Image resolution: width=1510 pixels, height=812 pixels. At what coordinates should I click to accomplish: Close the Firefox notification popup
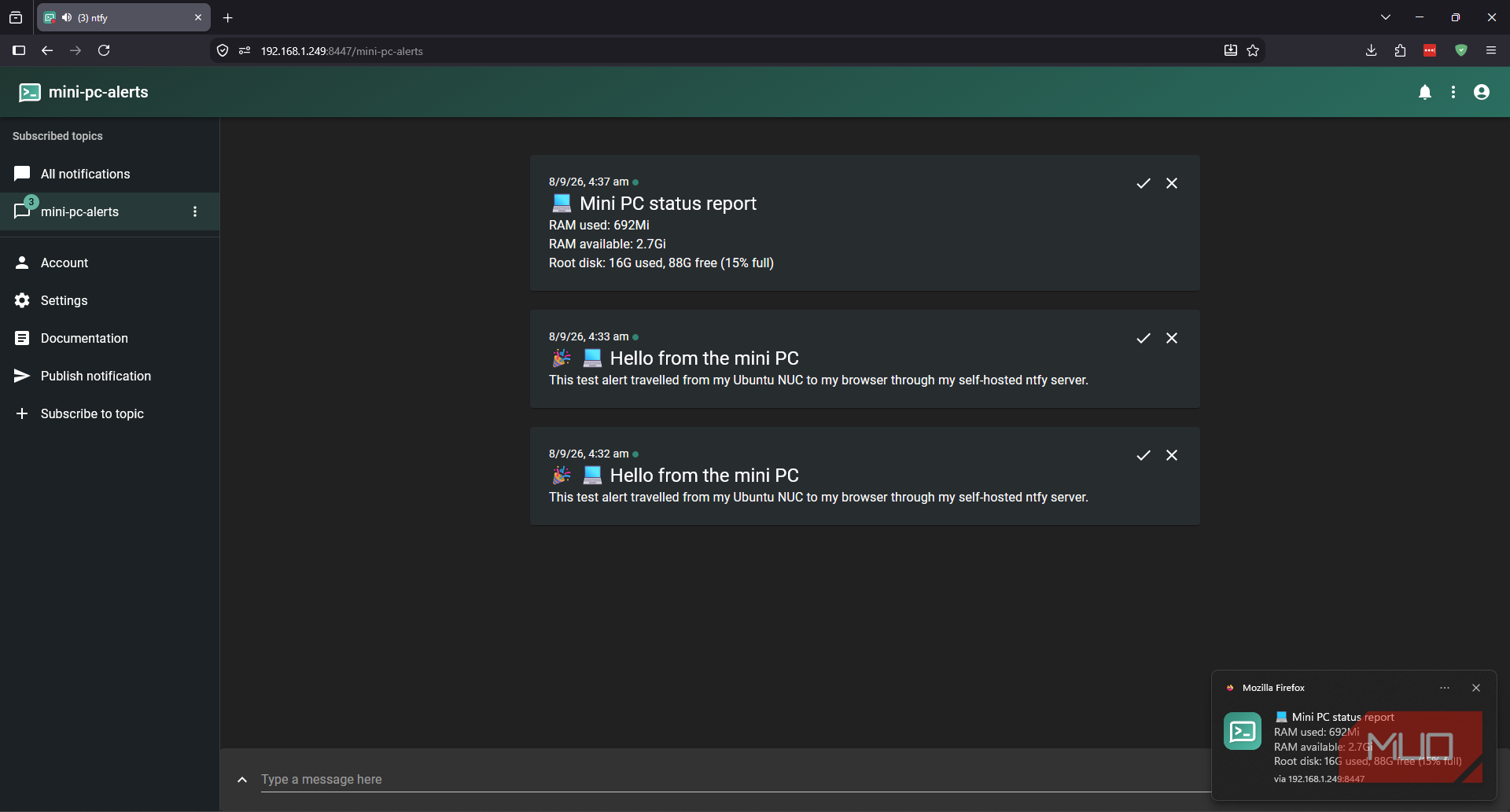point(1476,688)
